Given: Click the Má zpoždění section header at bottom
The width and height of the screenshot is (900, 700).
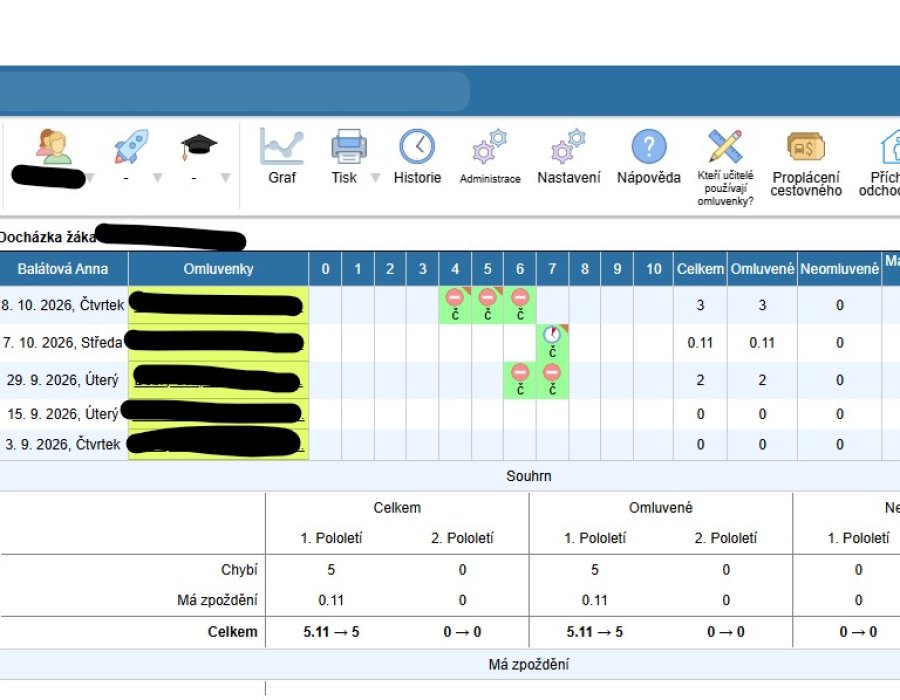Looking at the screenshot, I should pos(529,664).
